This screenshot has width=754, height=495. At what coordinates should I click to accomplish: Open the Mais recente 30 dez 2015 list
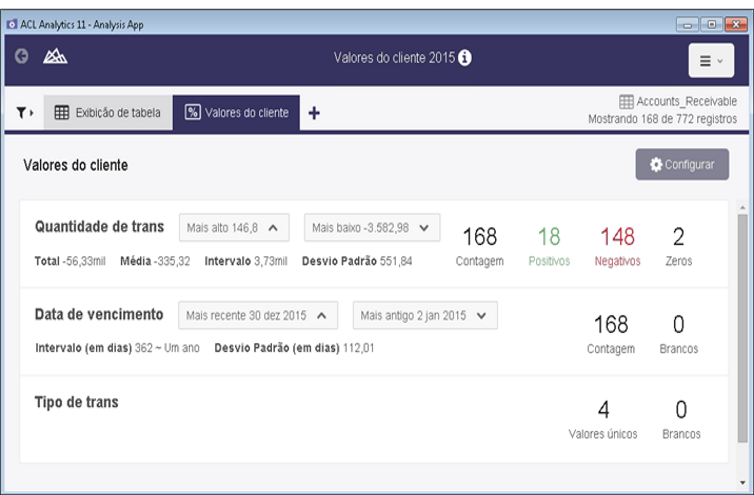257,316
